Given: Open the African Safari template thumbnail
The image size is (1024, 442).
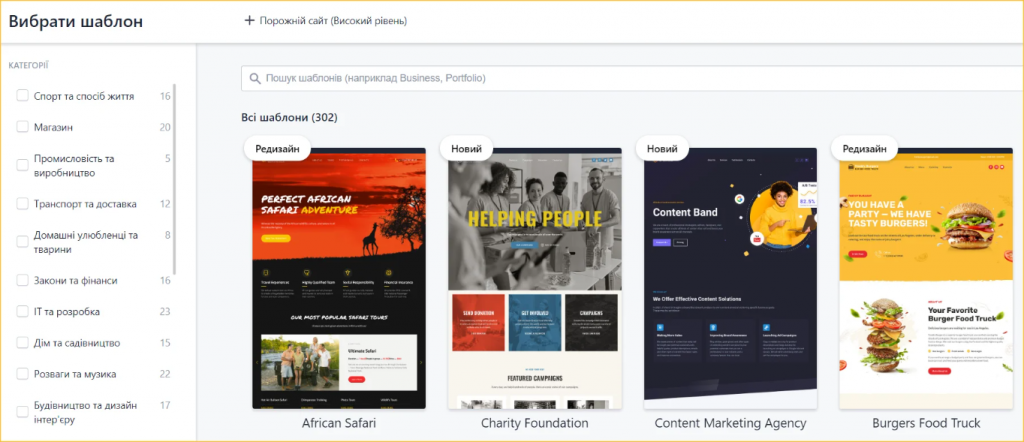Looking at the screenshot, I should 339,279.
